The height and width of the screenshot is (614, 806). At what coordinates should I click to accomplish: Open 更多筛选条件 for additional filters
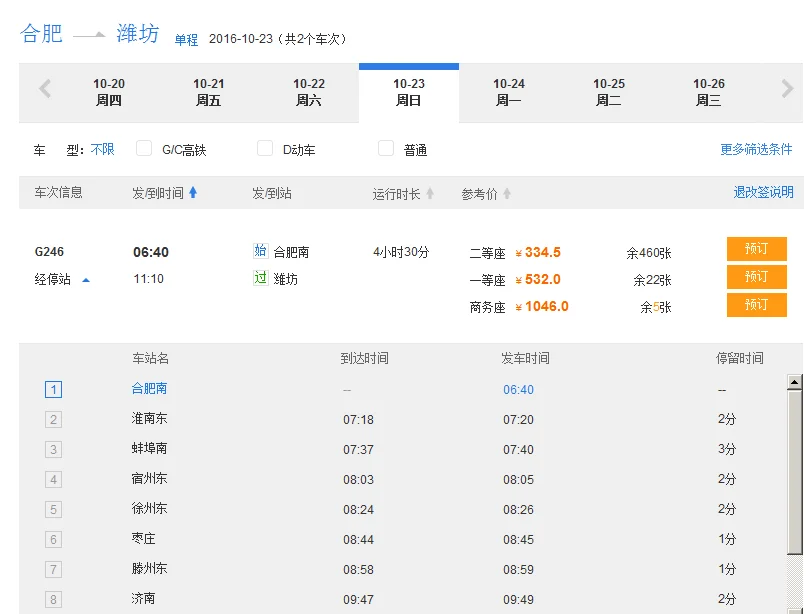[x=756, y=147]
